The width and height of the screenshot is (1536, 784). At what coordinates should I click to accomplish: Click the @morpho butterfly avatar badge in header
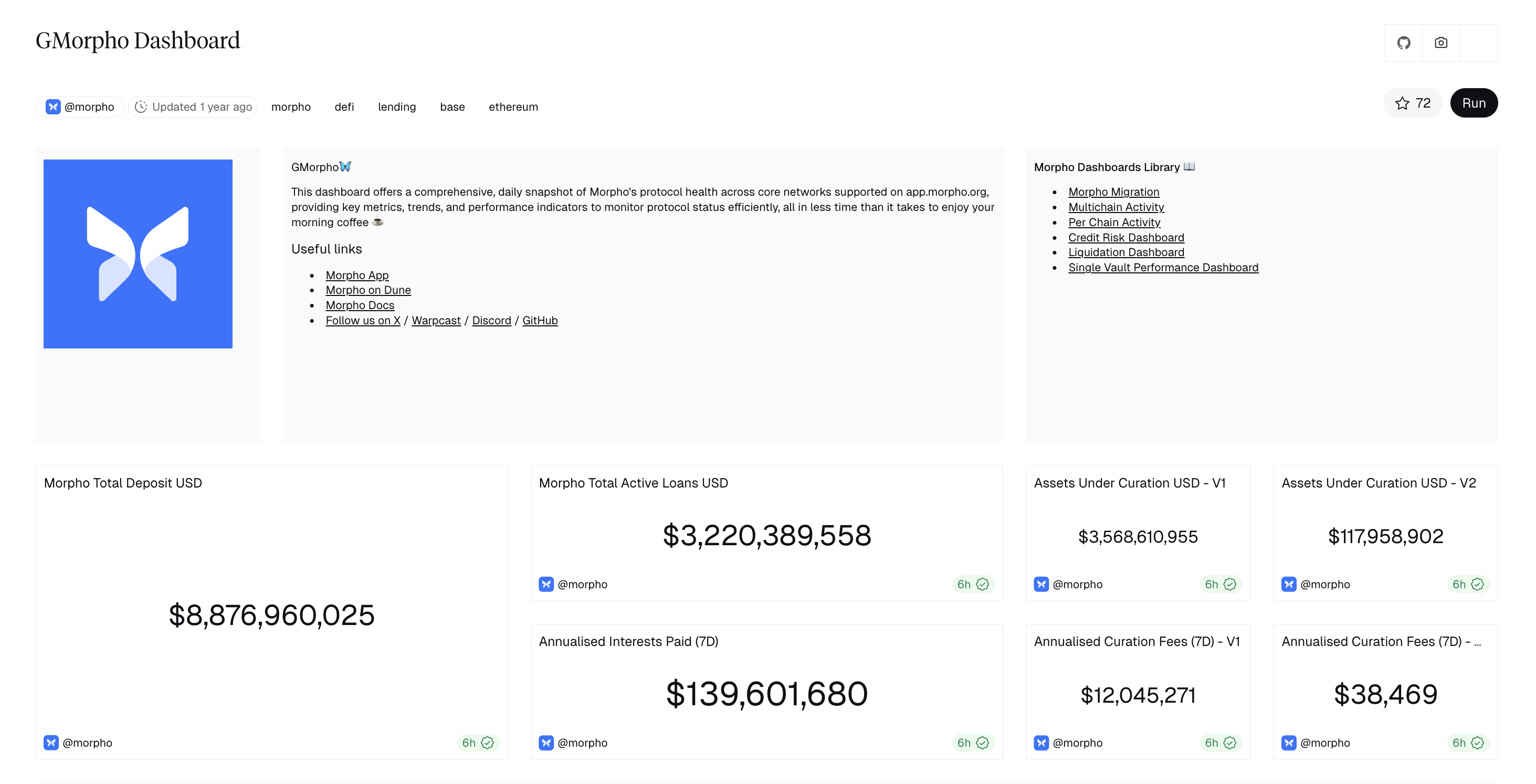point(54,106)
